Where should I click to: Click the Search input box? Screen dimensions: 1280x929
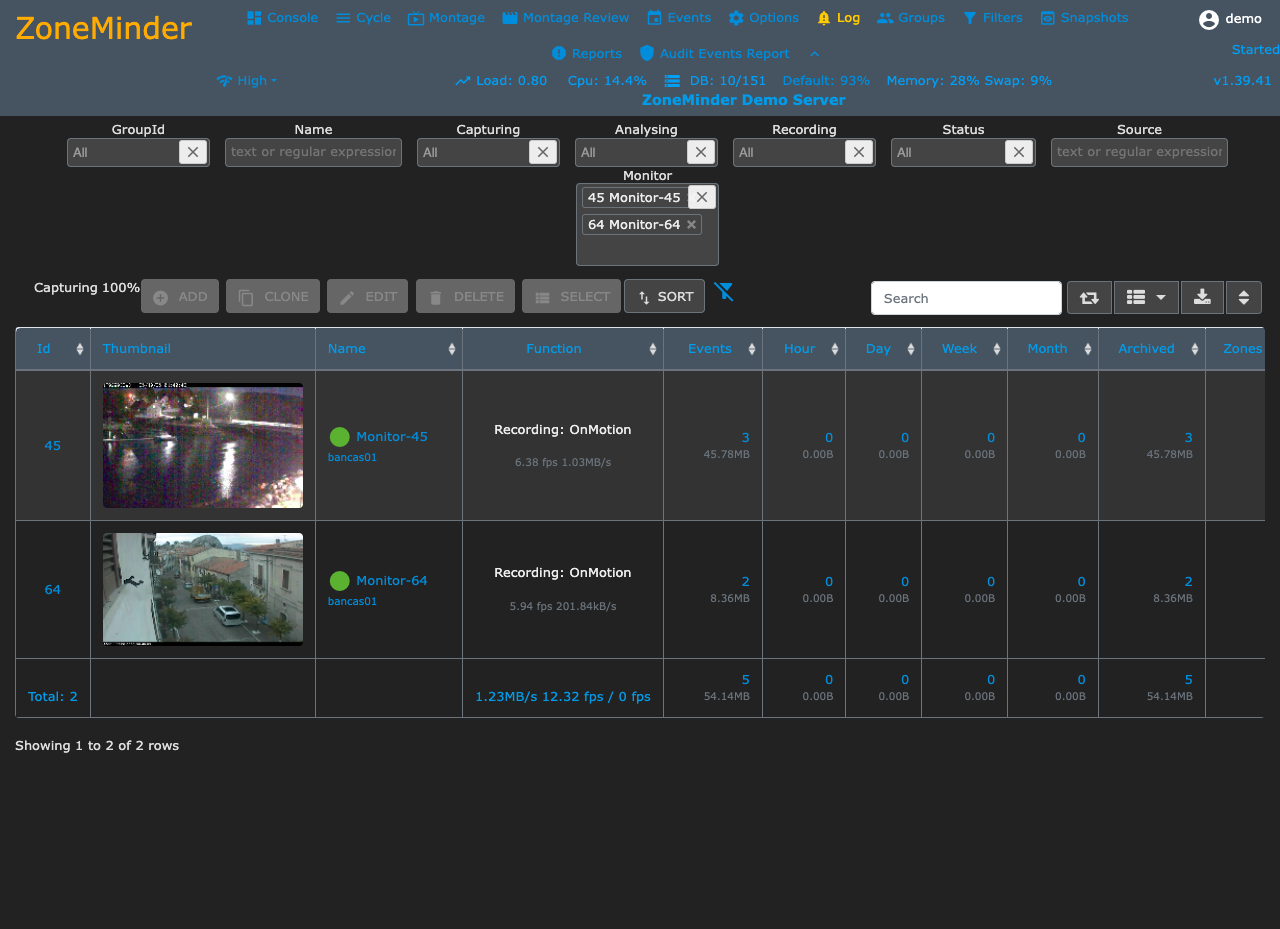966,298
